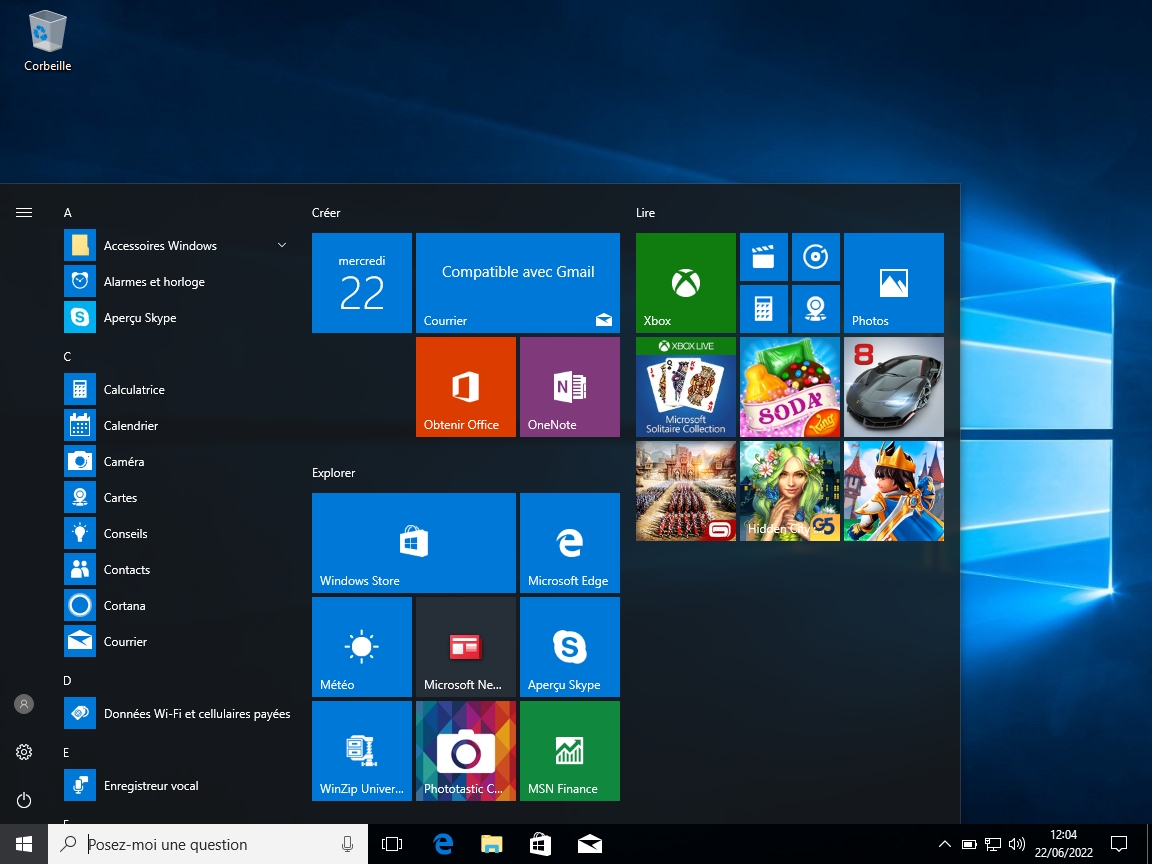Screen dimensions: 1152x864
Task: Launch Edge from the taskbar
Action: tap(443, 844)
